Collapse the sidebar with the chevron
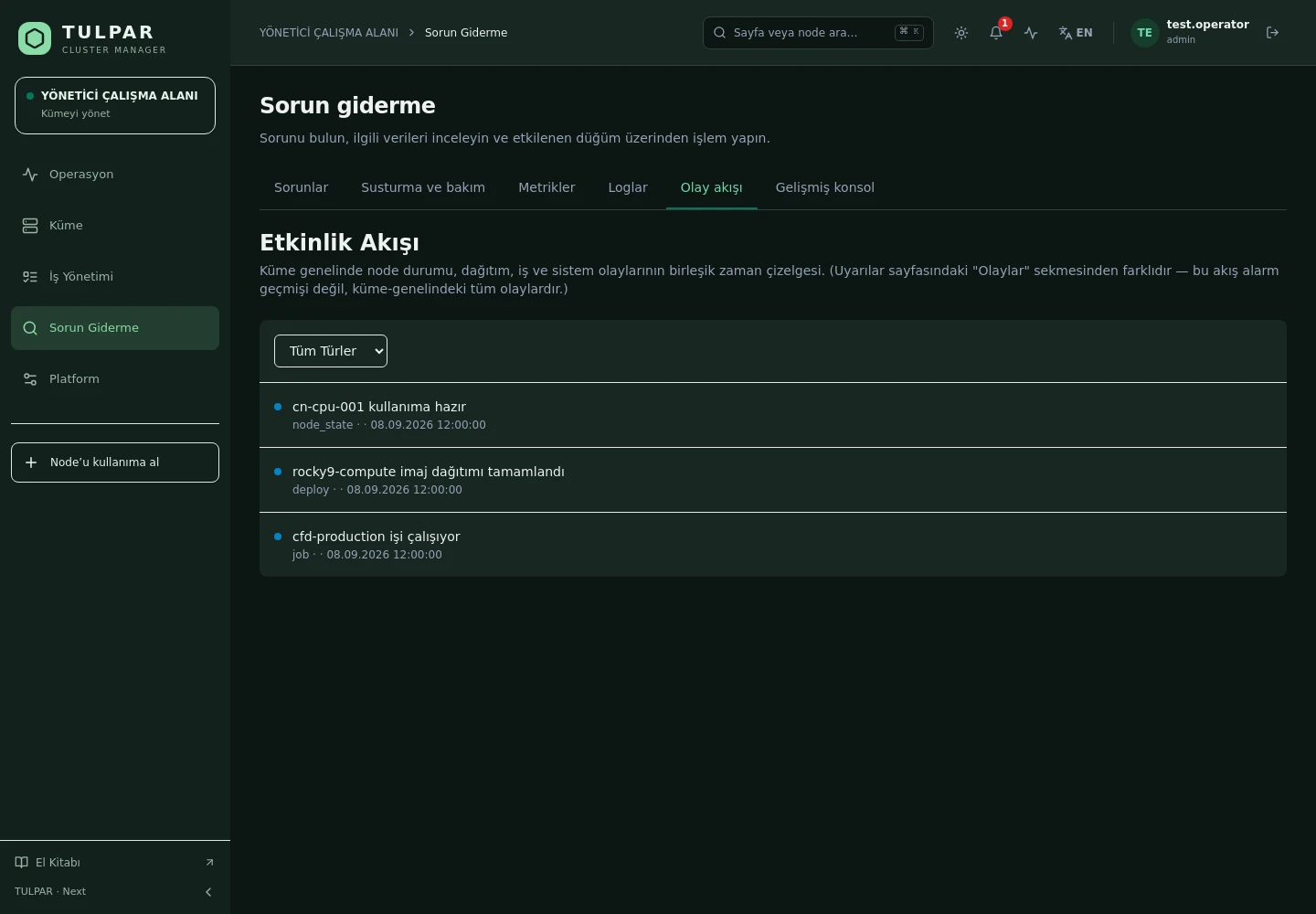Viewport: 1316px width, 914px height. pyautogui.click(x=208, y=892)
